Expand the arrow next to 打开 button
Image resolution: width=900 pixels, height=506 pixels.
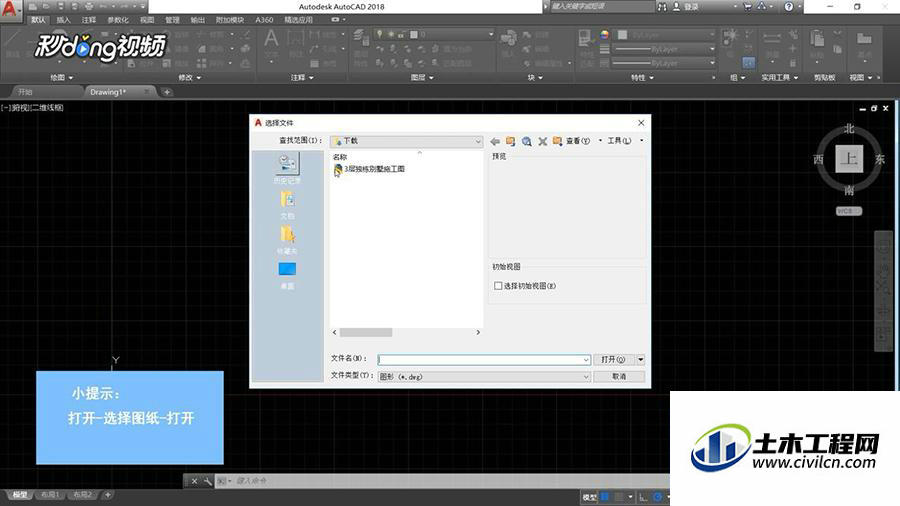click(640, 359)
